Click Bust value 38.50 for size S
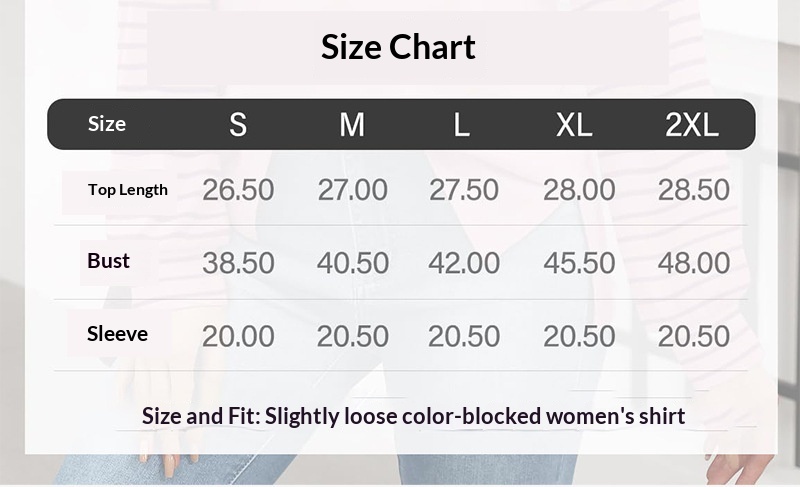 point(238,263)
